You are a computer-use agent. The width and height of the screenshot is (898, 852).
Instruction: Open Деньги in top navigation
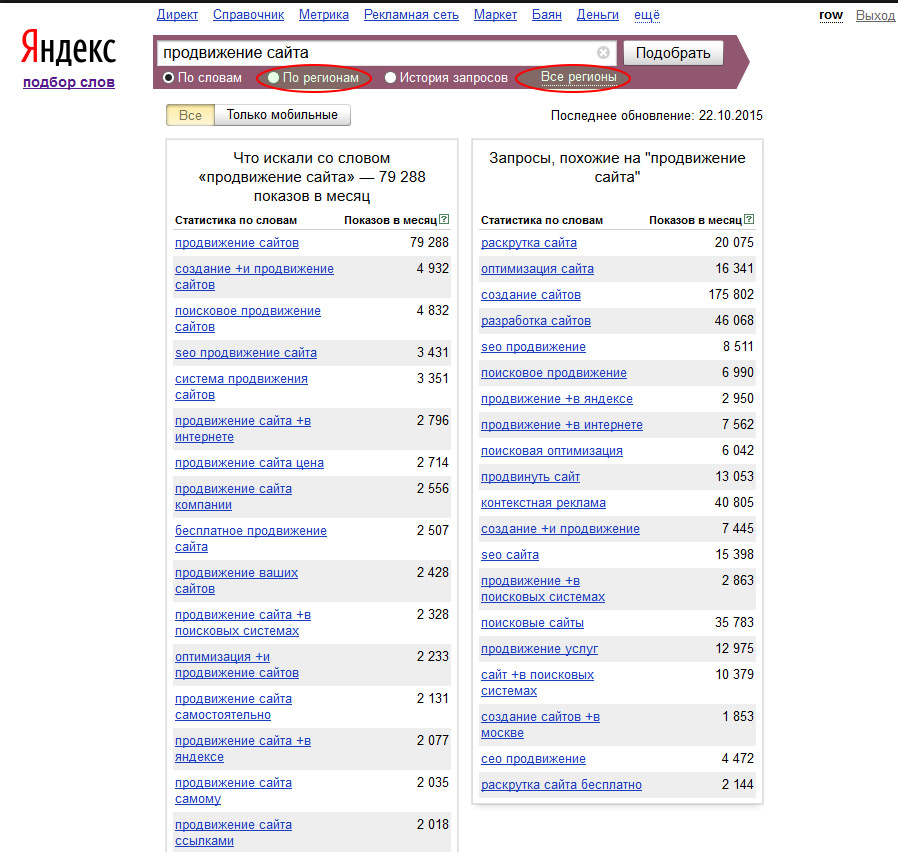pos(597,15)
